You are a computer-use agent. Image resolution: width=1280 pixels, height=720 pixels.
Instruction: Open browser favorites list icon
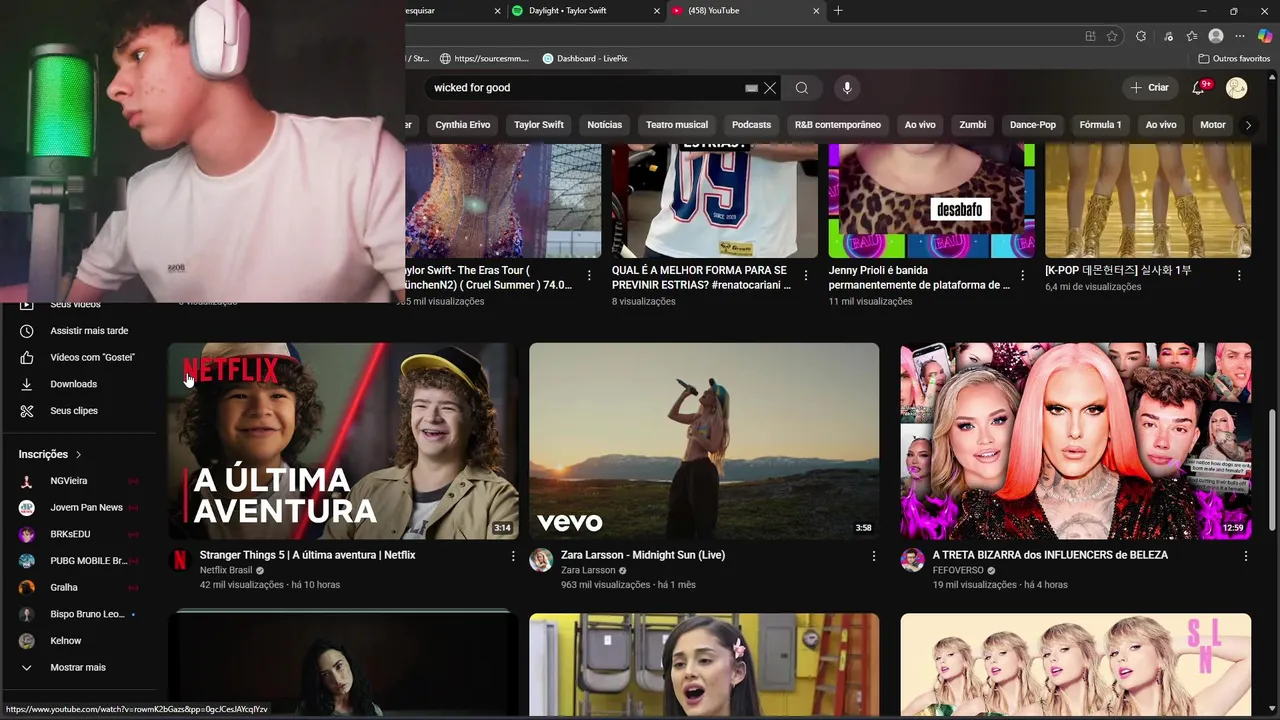[1192, 36]
